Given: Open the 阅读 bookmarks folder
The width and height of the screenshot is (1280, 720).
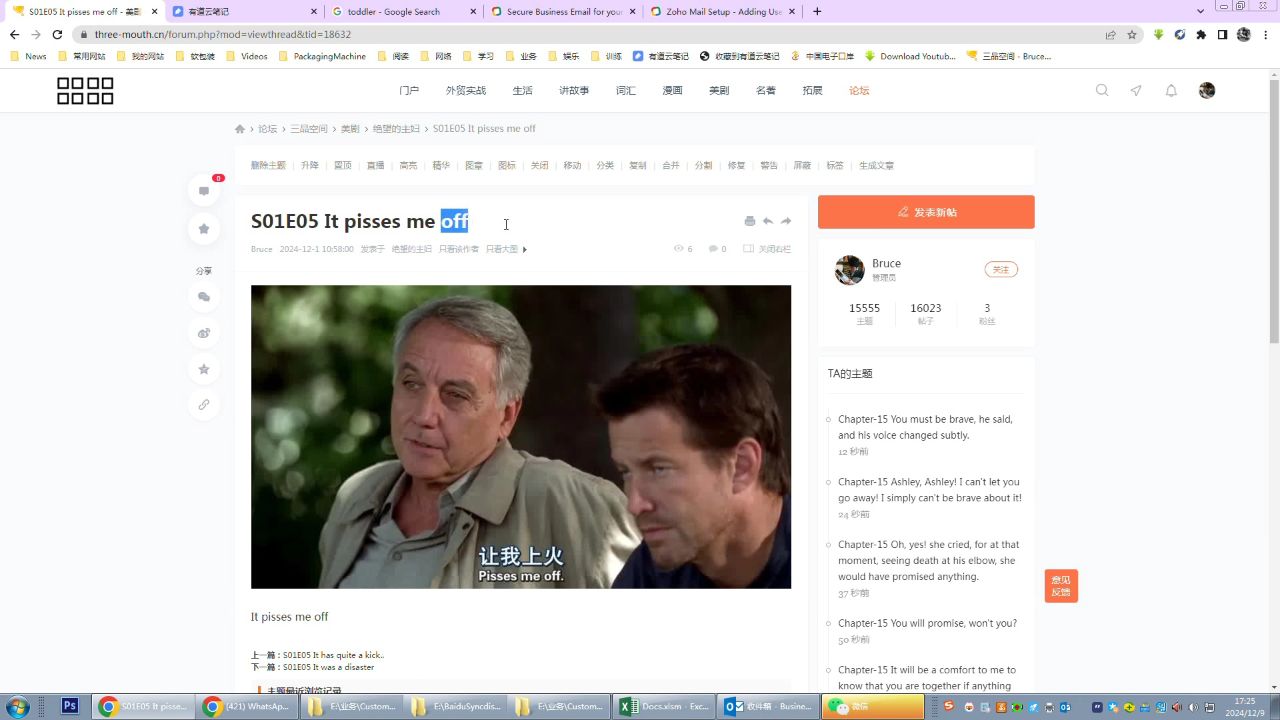Looking at the screenshot, I should (393, 56).
